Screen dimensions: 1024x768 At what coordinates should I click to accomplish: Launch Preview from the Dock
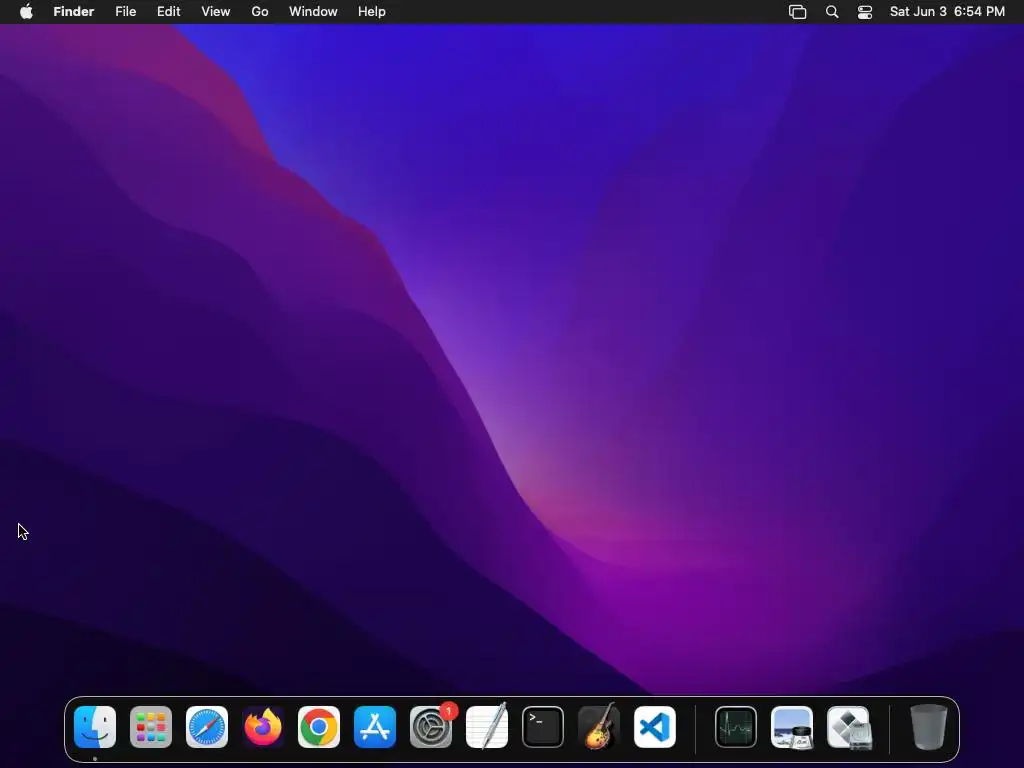click(x=792, y=727)
